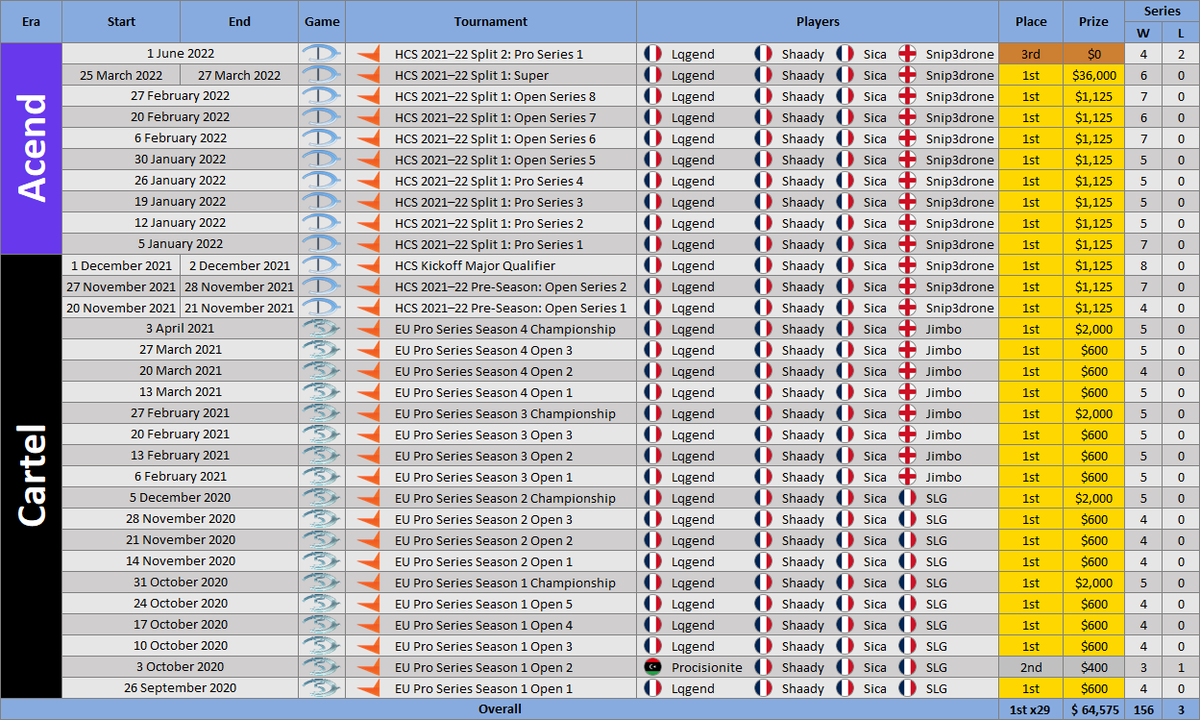
Task: Click the France flag beside Sica in the 31 October 2020 row
Action: pos(845,583)
